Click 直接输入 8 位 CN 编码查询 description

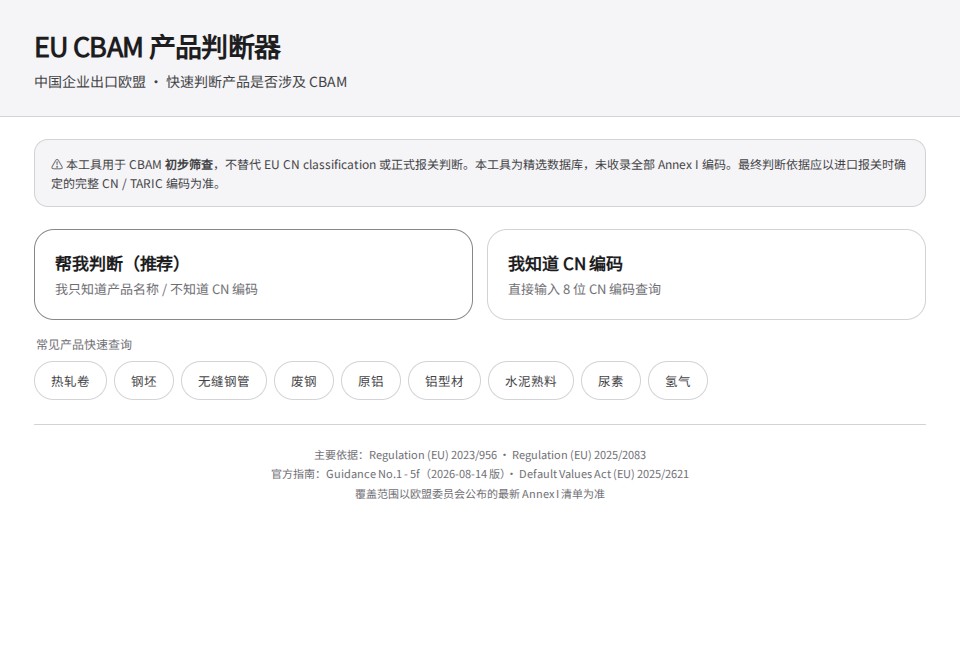tap(584, 290)
